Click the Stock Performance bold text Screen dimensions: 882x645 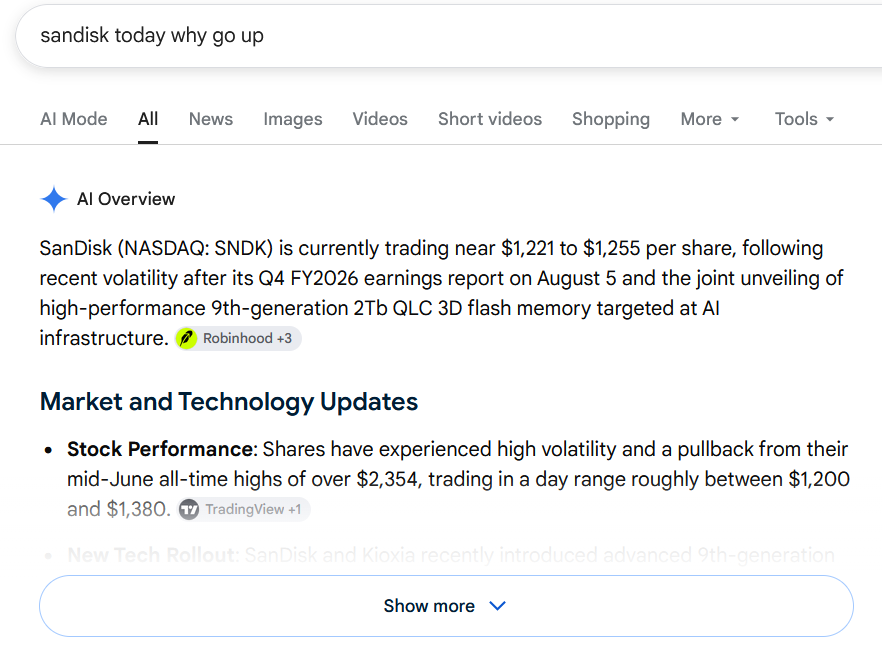tap(160, 449)
